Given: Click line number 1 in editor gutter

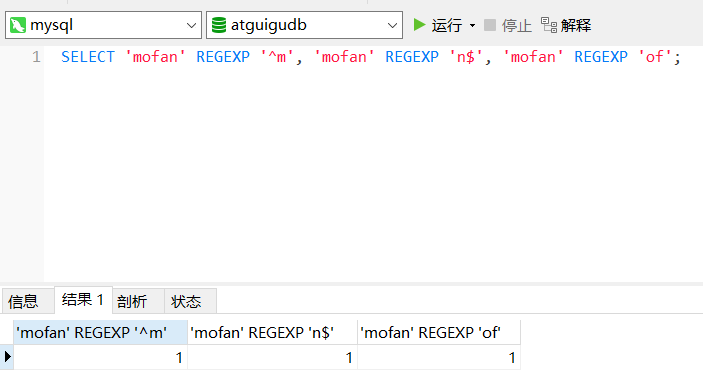Looking at the screenshot, I should click(x=36, y=57).
